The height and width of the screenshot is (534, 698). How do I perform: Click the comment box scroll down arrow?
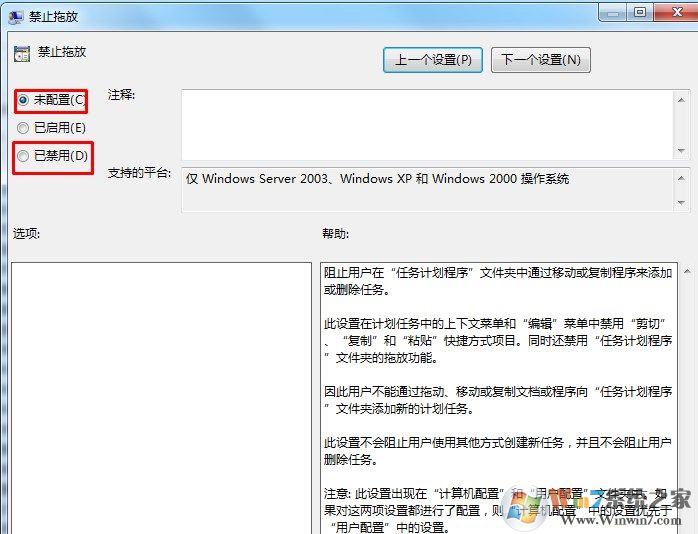tap(681, 150)
